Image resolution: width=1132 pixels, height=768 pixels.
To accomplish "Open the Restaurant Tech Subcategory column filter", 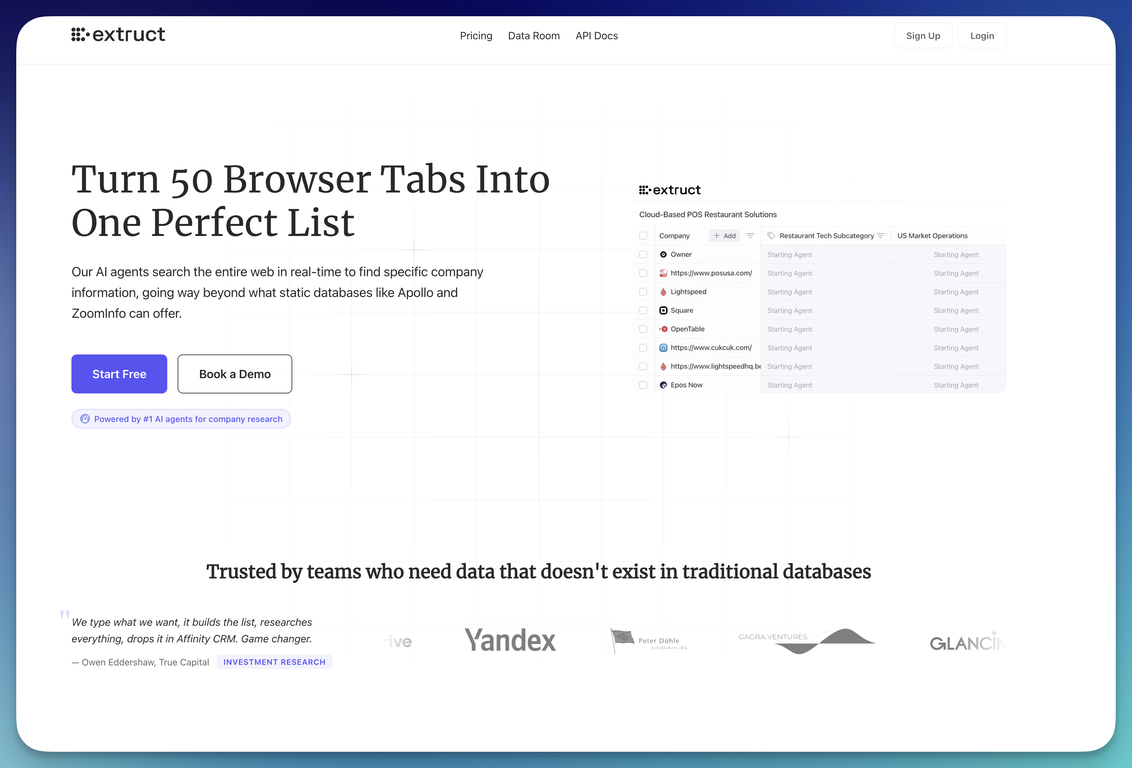I will [880, 236].
